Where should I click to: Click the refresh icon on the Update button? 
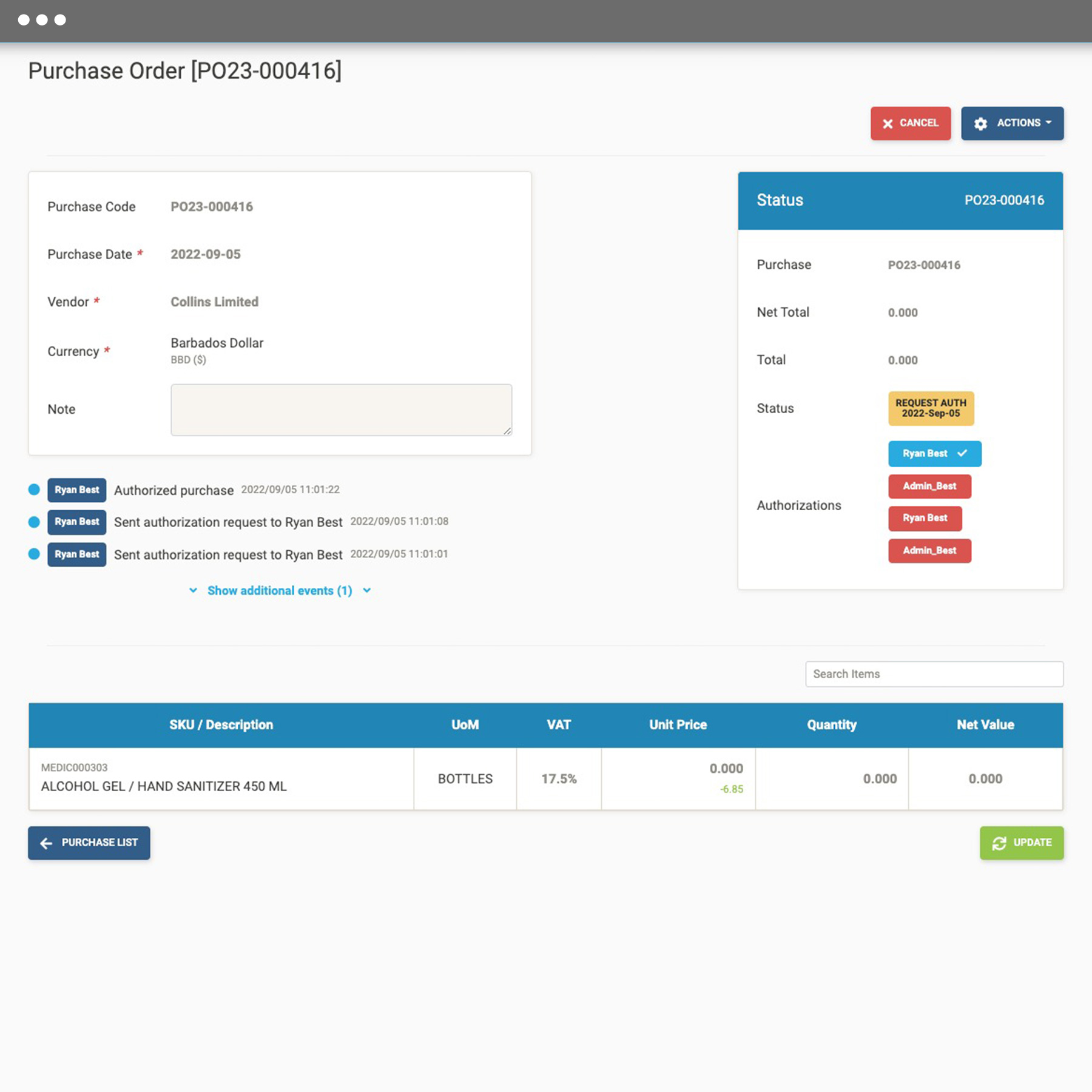(999, 843)
